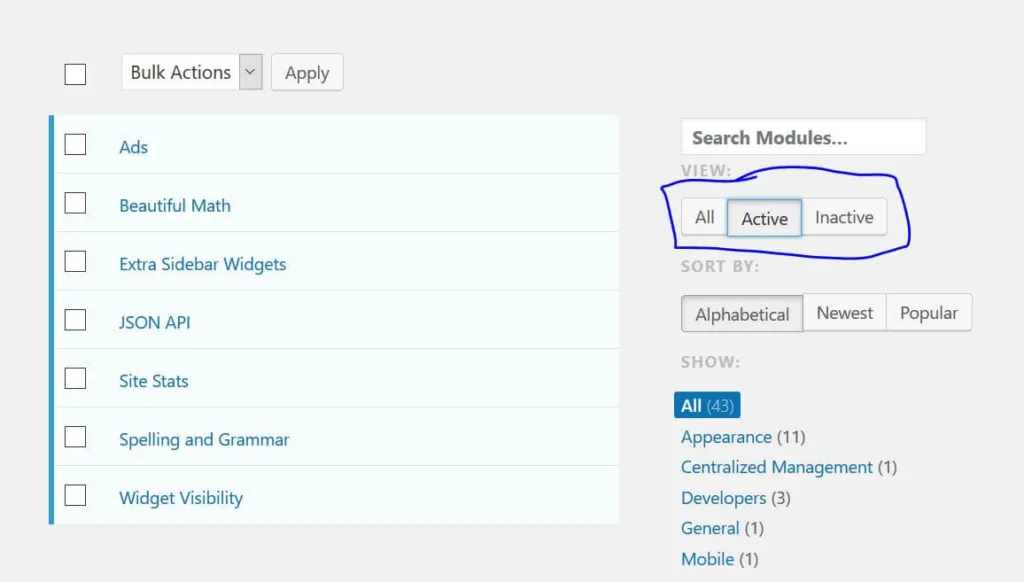Image resolution: width=1024 pixels, height=582 pixels.
Task: Tick the Extra Sidebar Widgets checkbox
Action: (x=75, y=261)
